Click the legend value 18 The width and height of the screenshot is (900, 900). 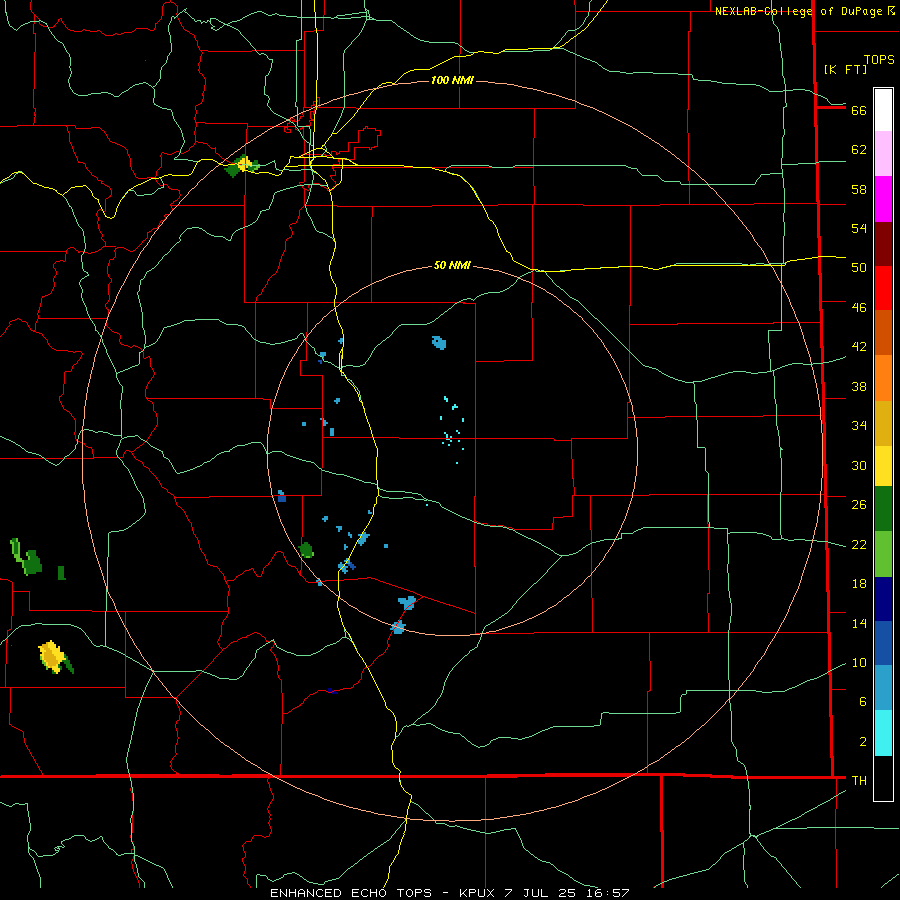click(x=859, y=584)
